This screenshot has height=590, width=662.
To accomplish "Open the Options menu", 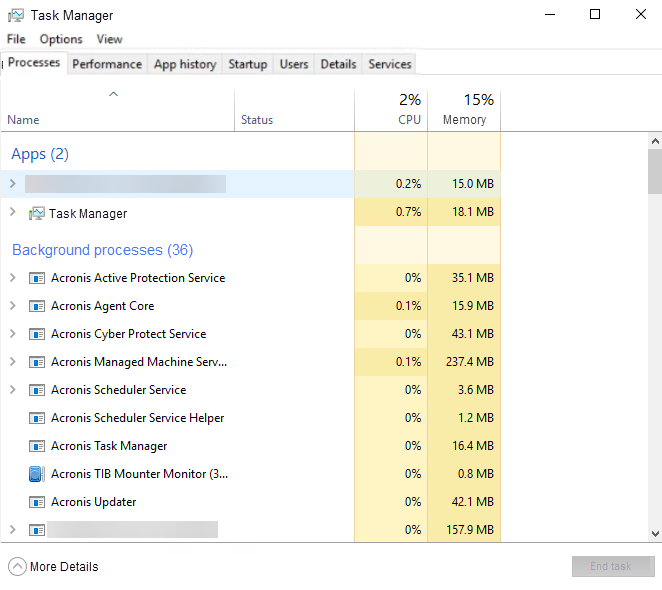I will (61, 39).
